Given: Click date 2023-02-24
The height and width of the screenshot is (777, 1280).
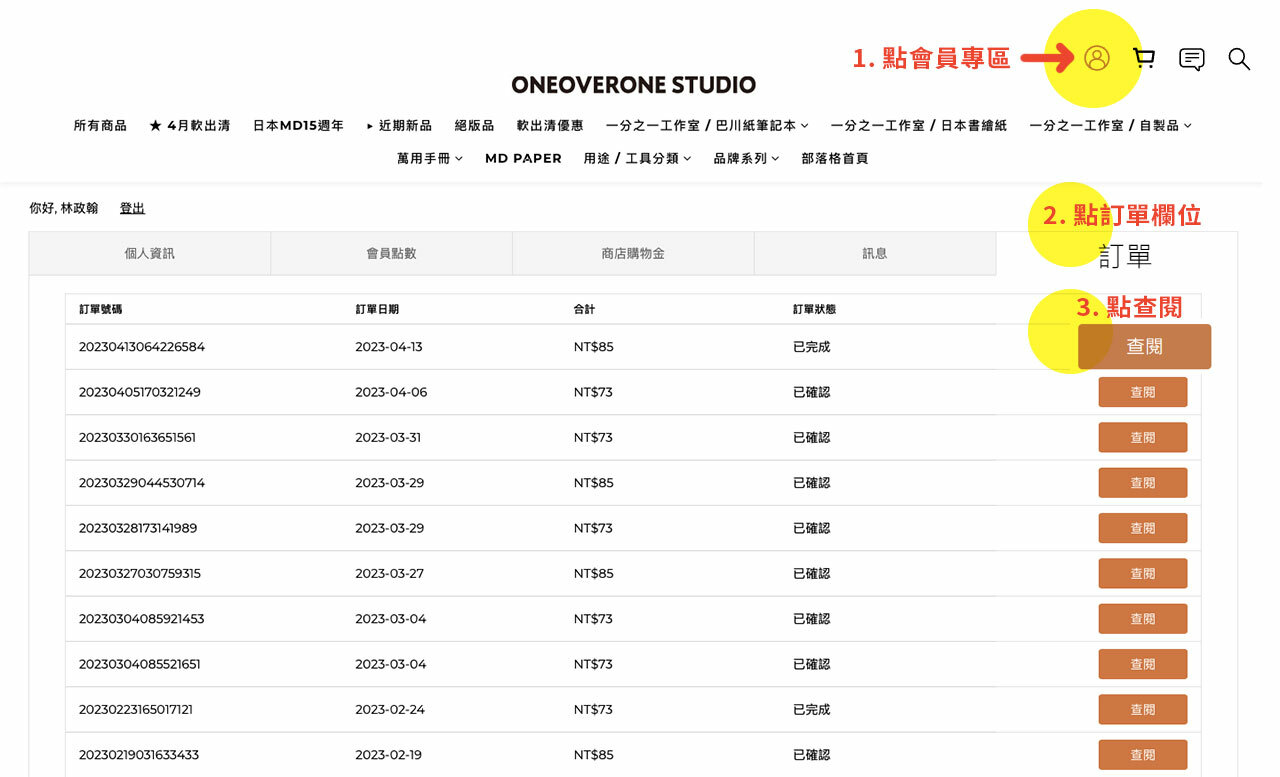Looking at the screenshot, I should 390,709.
